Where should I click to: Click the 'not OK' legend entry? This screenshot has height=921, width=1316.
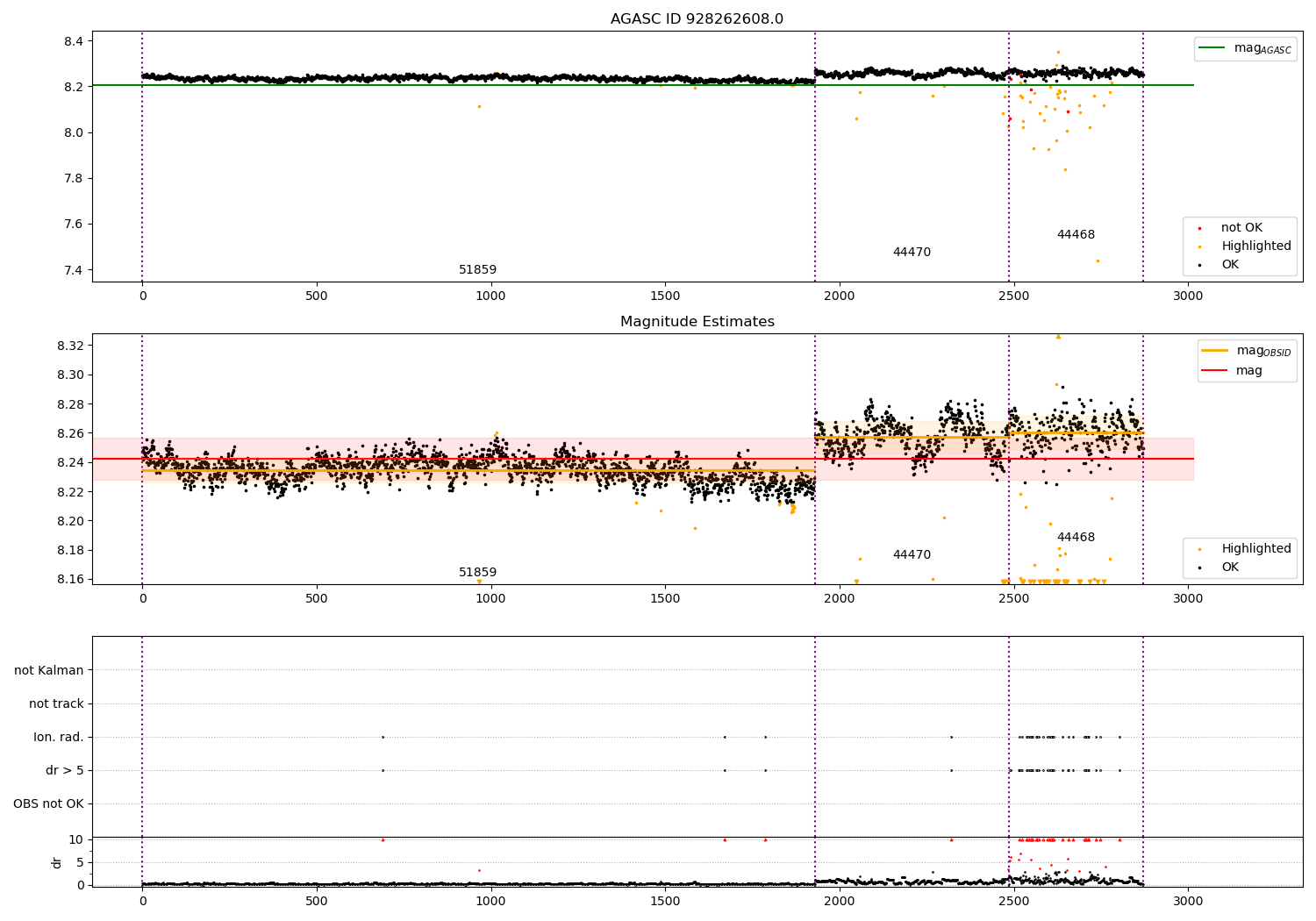tap(1241, 228)
